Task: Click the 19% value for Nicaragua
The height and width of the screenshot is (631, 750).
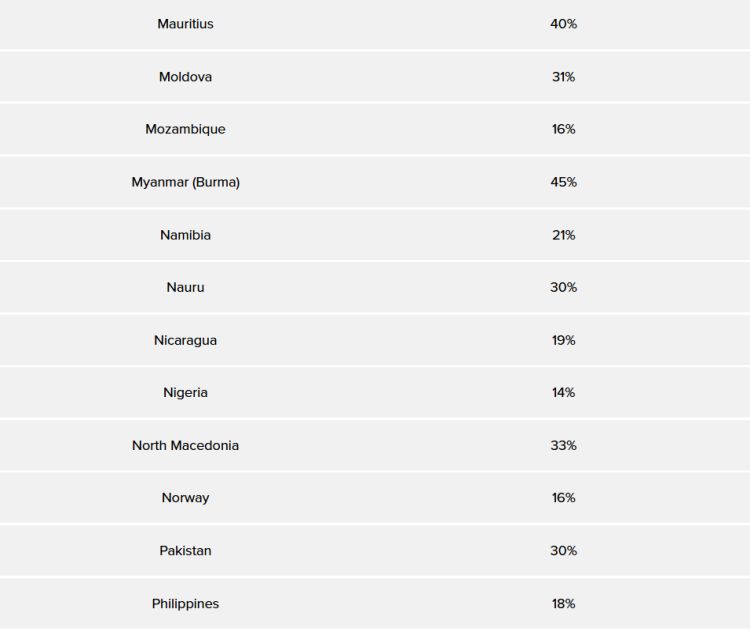Action: point(563,340)
